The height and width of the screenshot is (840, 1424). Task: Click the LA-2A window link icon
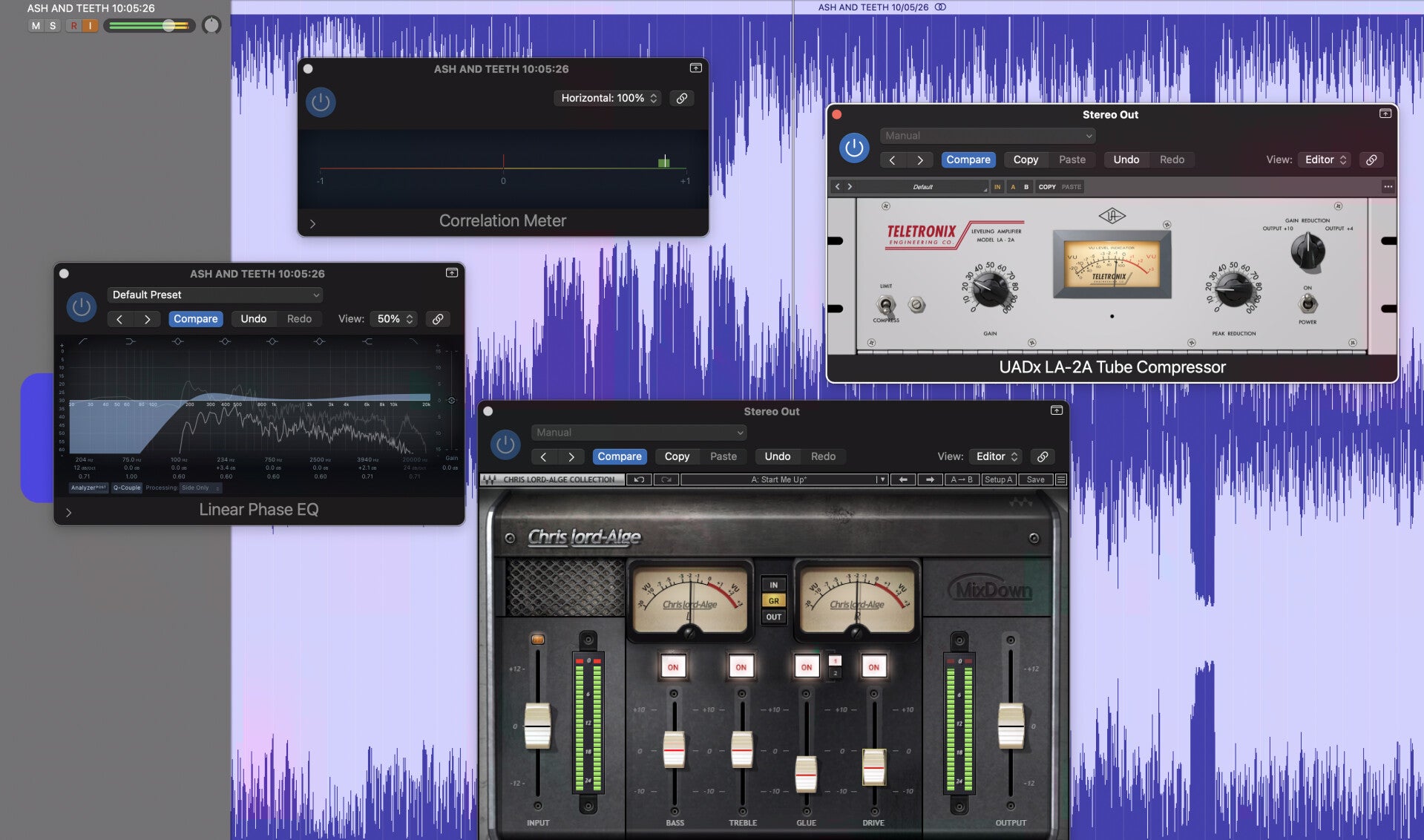[1371, 160]
